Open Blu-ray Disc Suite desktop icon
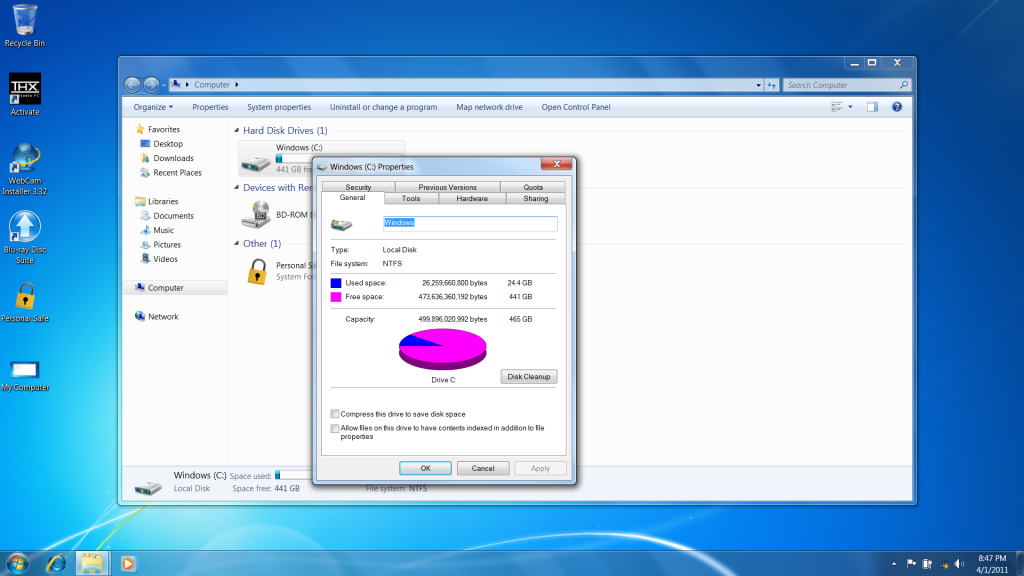The height and width of the screenshot is (576, 1024). click(25, 238)
